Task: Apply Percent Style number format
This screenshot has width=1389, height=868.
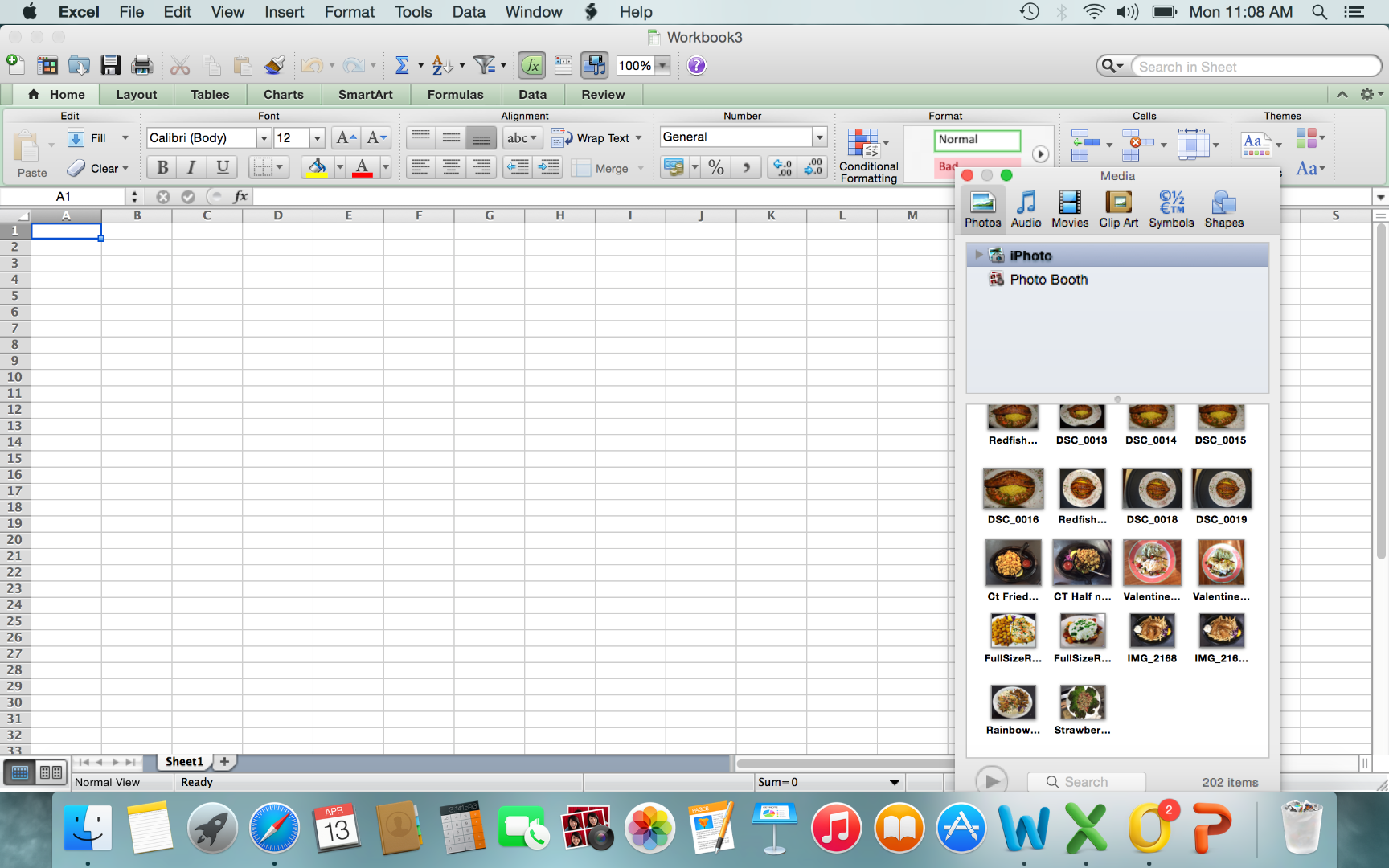Action: tap(716, 167)
